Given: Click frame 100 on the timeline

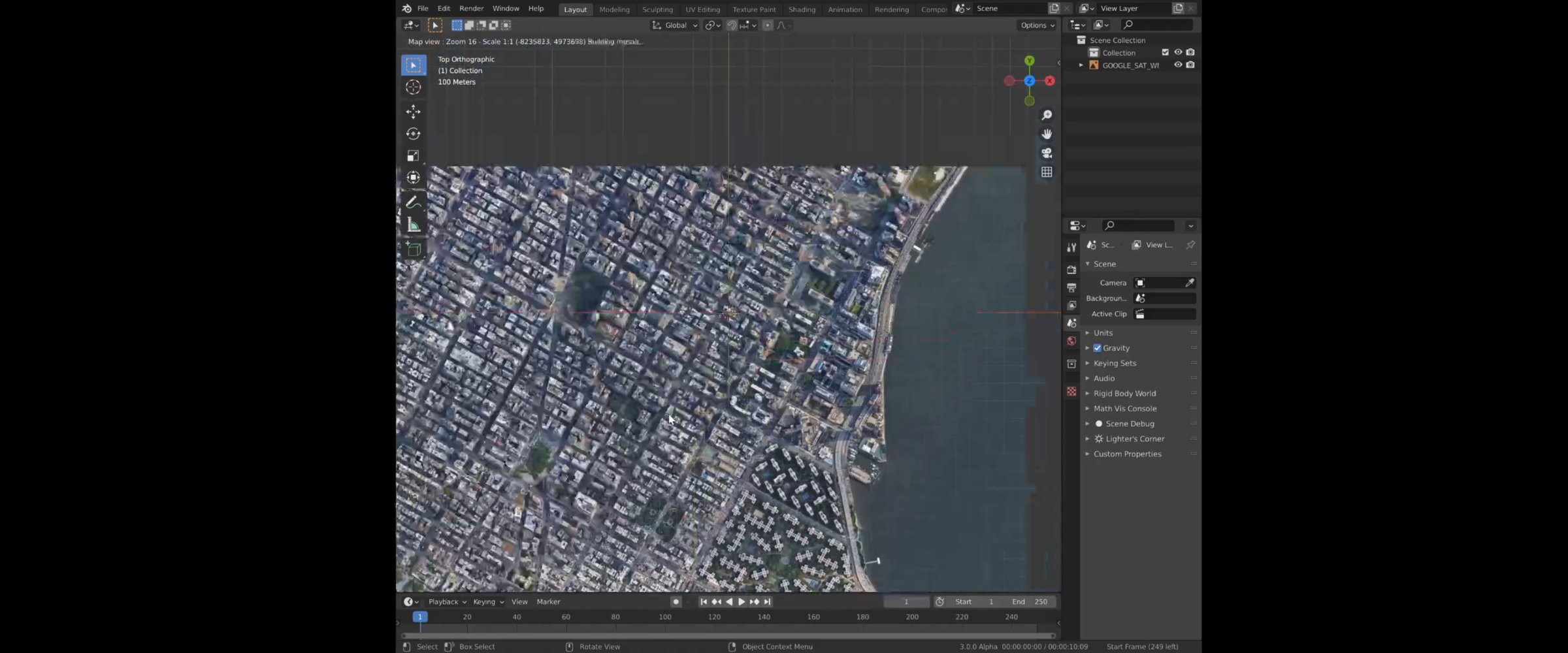Looking at the screenshot, I should pyautogui.click(x=665, y=617).
